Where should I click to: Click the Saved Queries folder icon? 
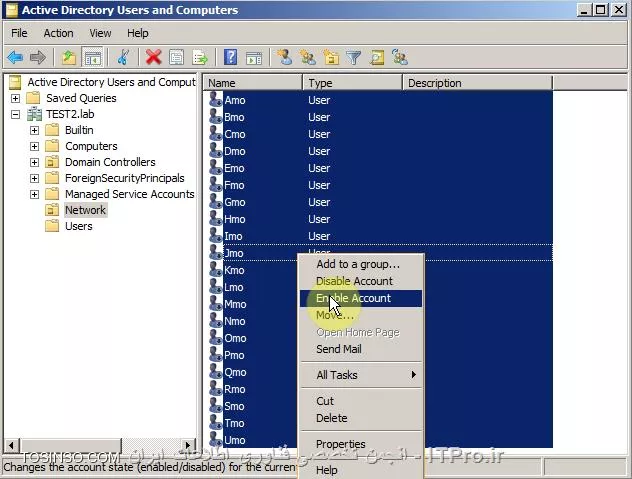point(33,98)
